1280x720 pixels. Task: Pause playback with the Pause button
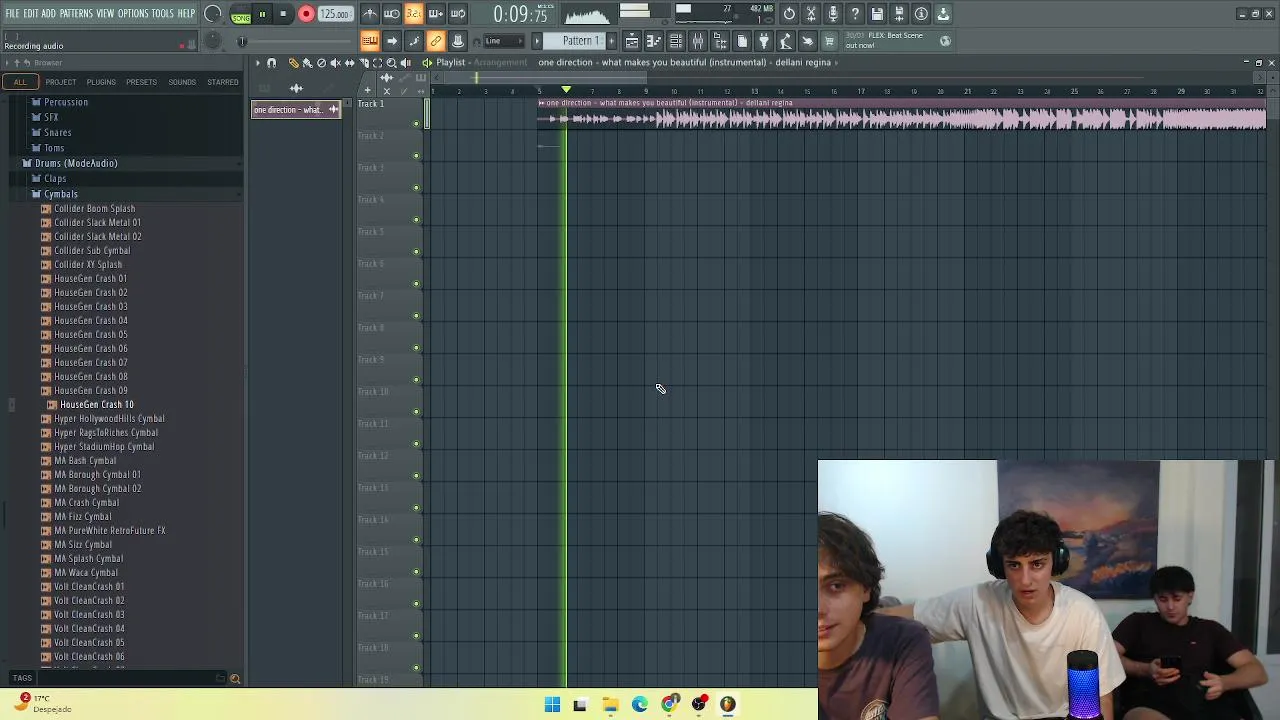point(262,14)
